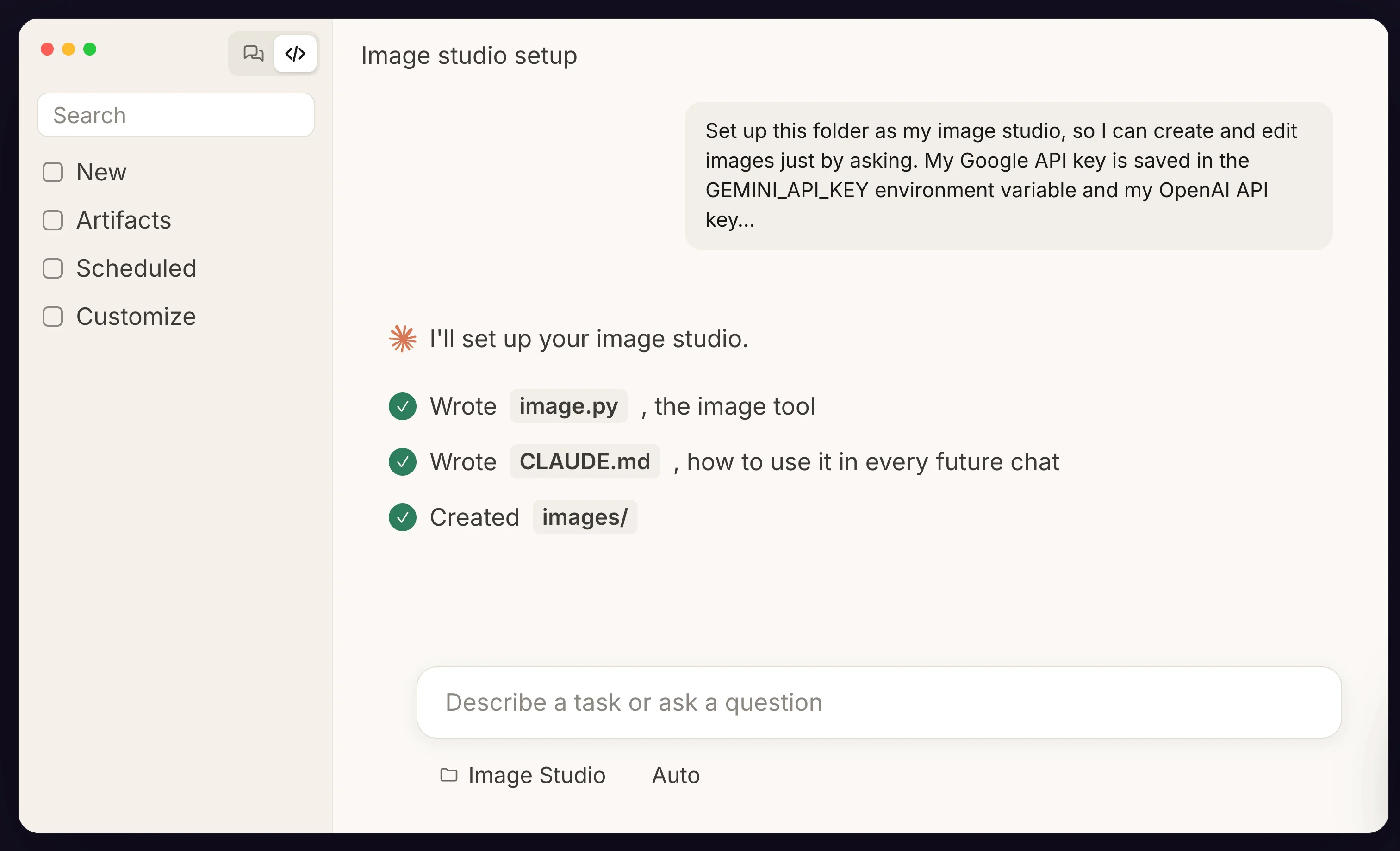Open New in the sidebar

click(101, 172)
